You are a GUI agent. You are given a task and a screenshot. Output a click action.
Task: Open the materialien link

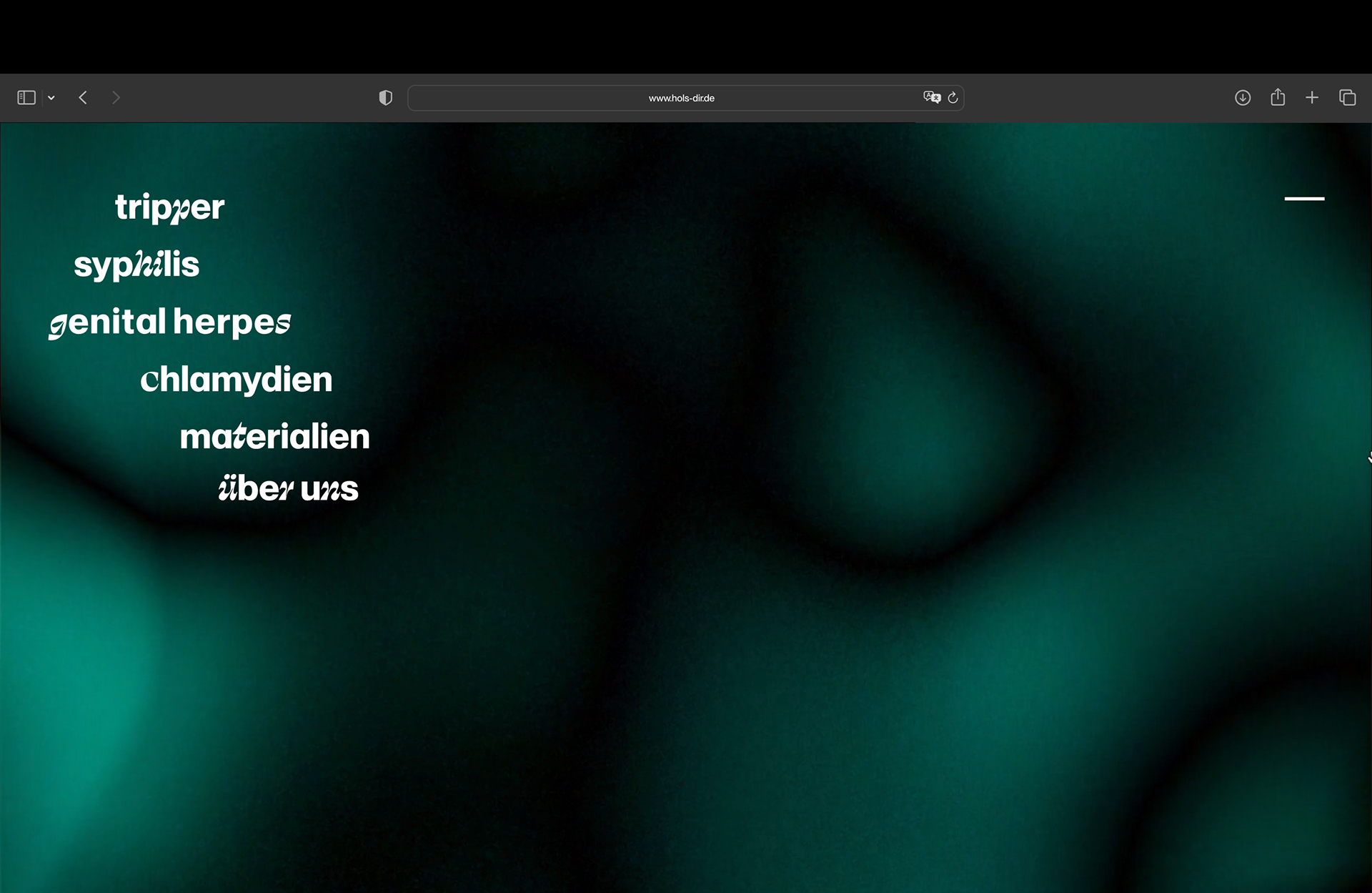pos(274,436)
